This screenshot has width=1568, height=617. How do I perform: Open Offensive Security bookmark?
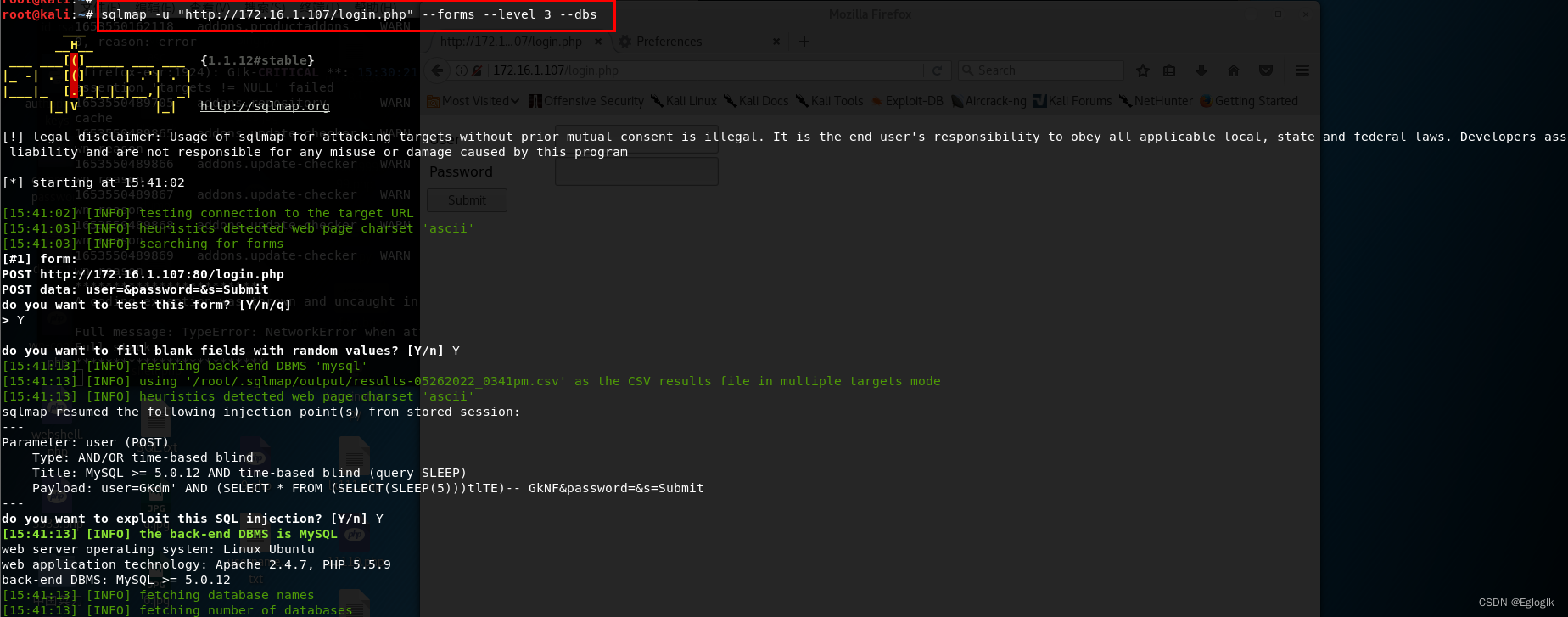[x=586, y=101]
